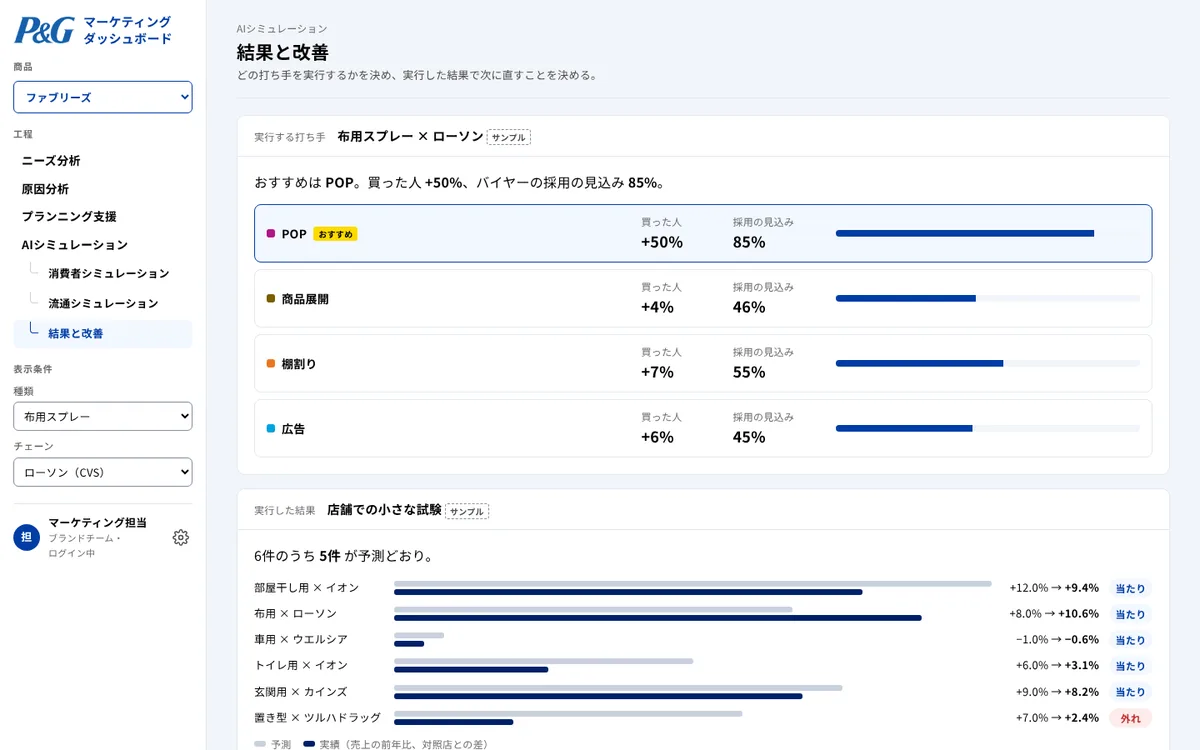The height and width of the screenshot is (750, 1200).
Task: Click the +4% 買った人 value
Action: point(657,307)
